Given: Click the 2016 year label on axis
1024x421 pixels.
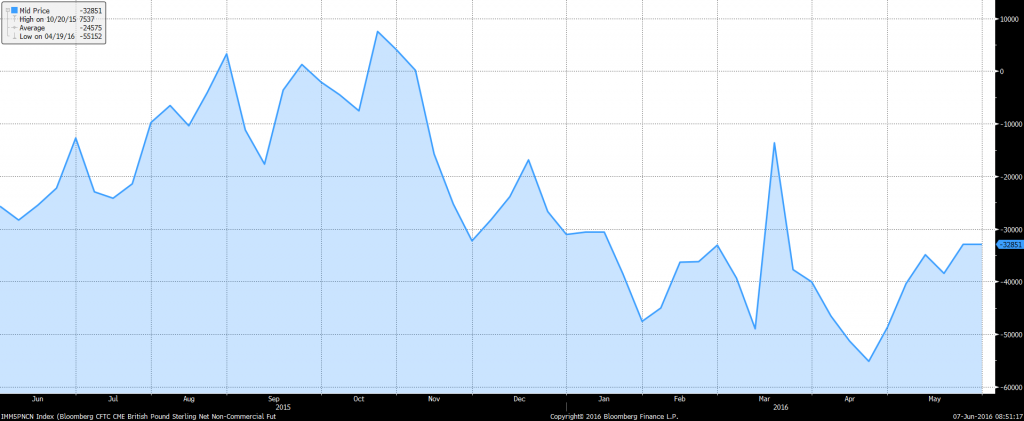Looking at the screenshot, I should click(x=780, y=406).
